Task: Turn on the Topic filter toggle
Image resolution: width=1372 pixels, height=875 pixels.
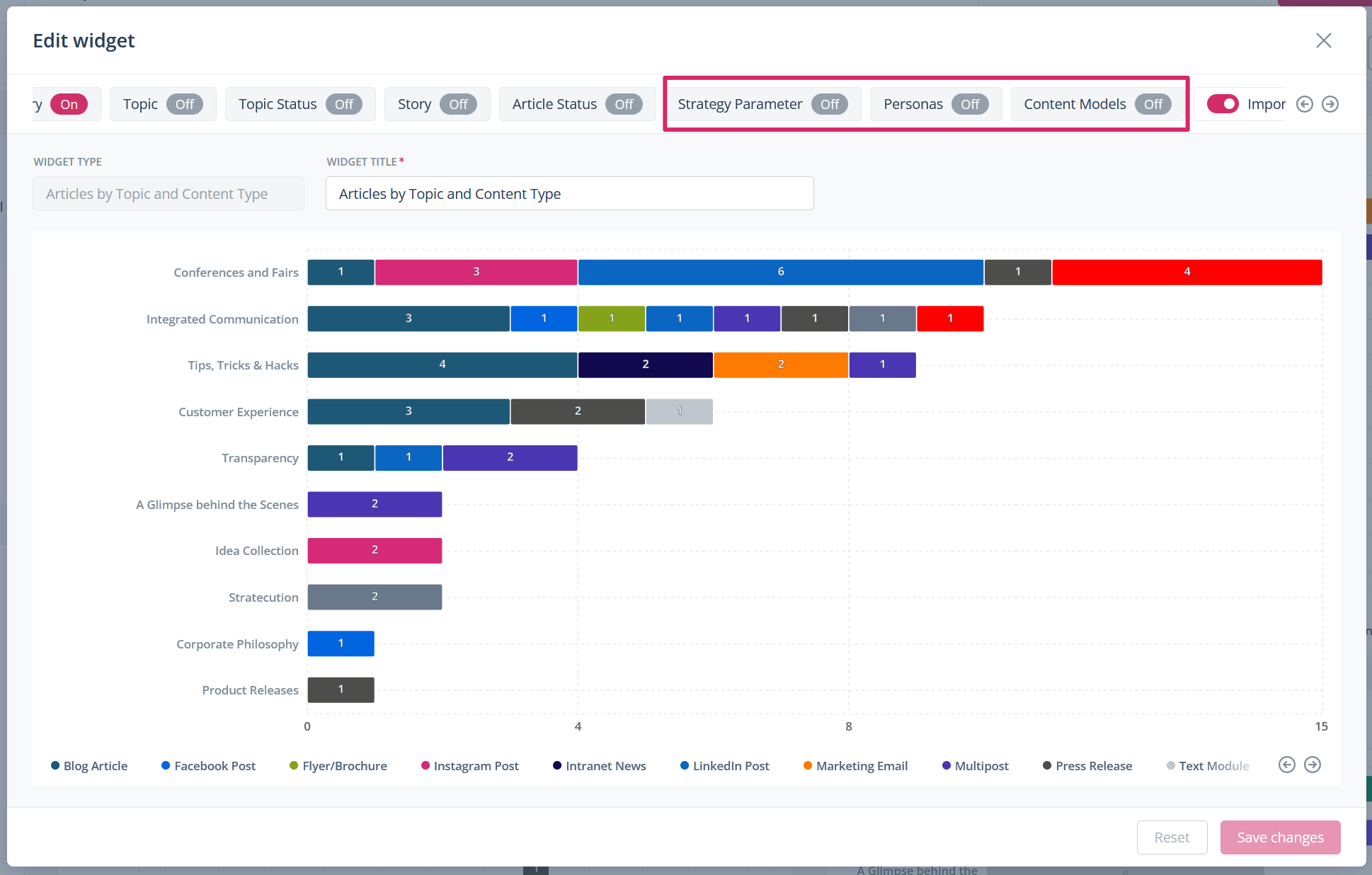Action: 184,104
